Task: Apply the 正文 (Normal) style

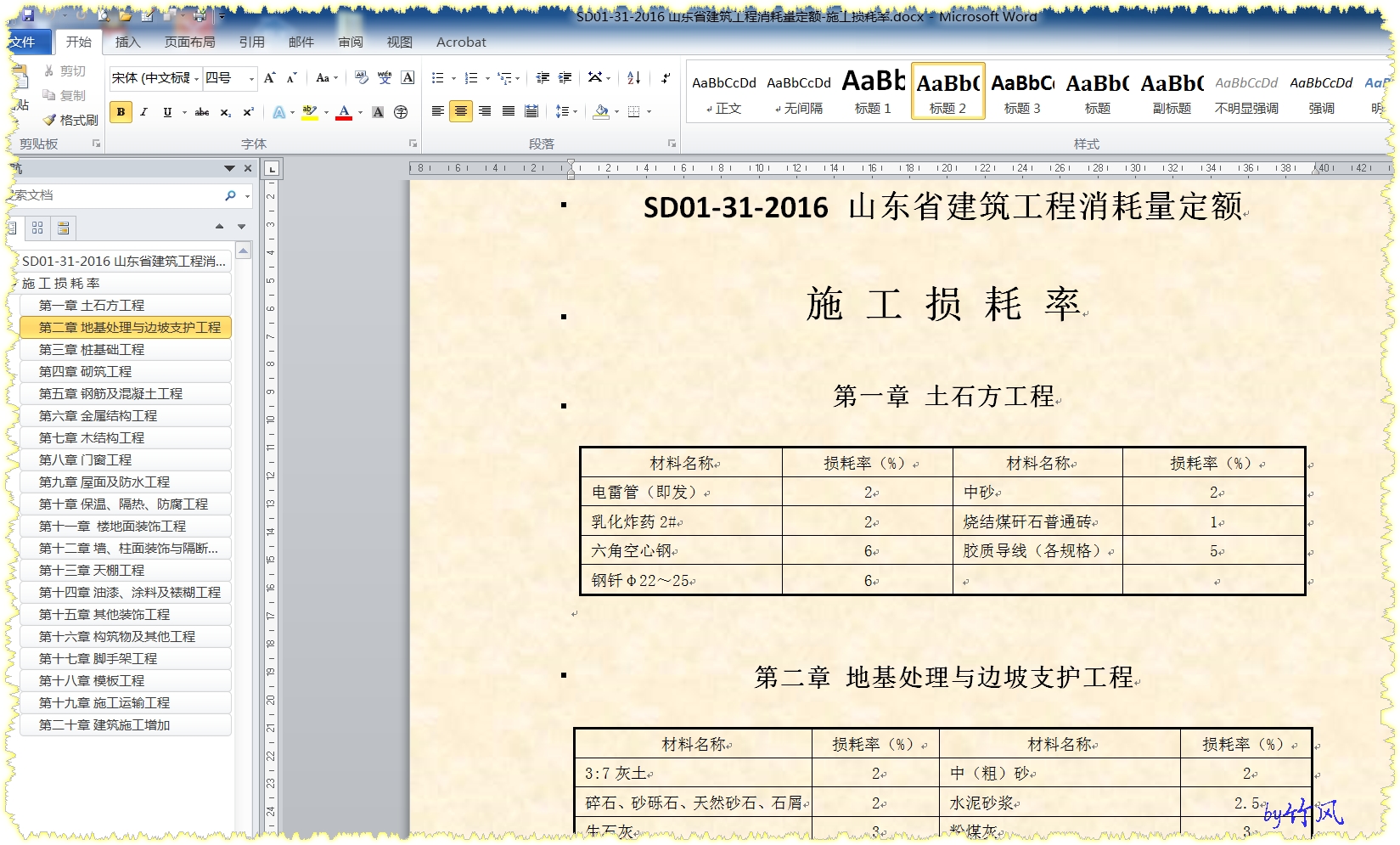Action: pyautogui.click(x=724, y=91)
